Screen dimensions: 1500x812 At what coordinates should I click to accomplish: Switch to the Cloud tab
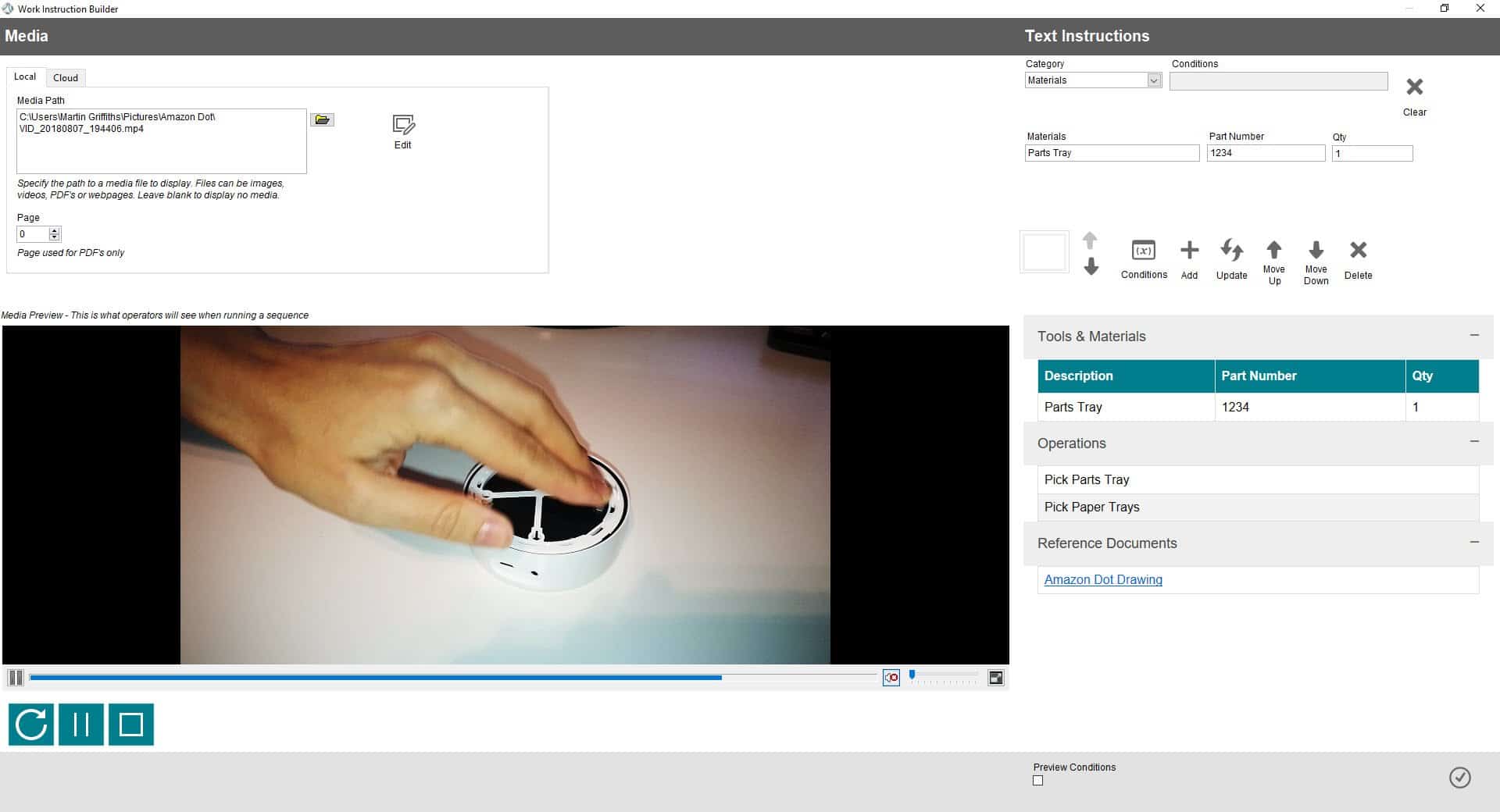tap(66, 77)
